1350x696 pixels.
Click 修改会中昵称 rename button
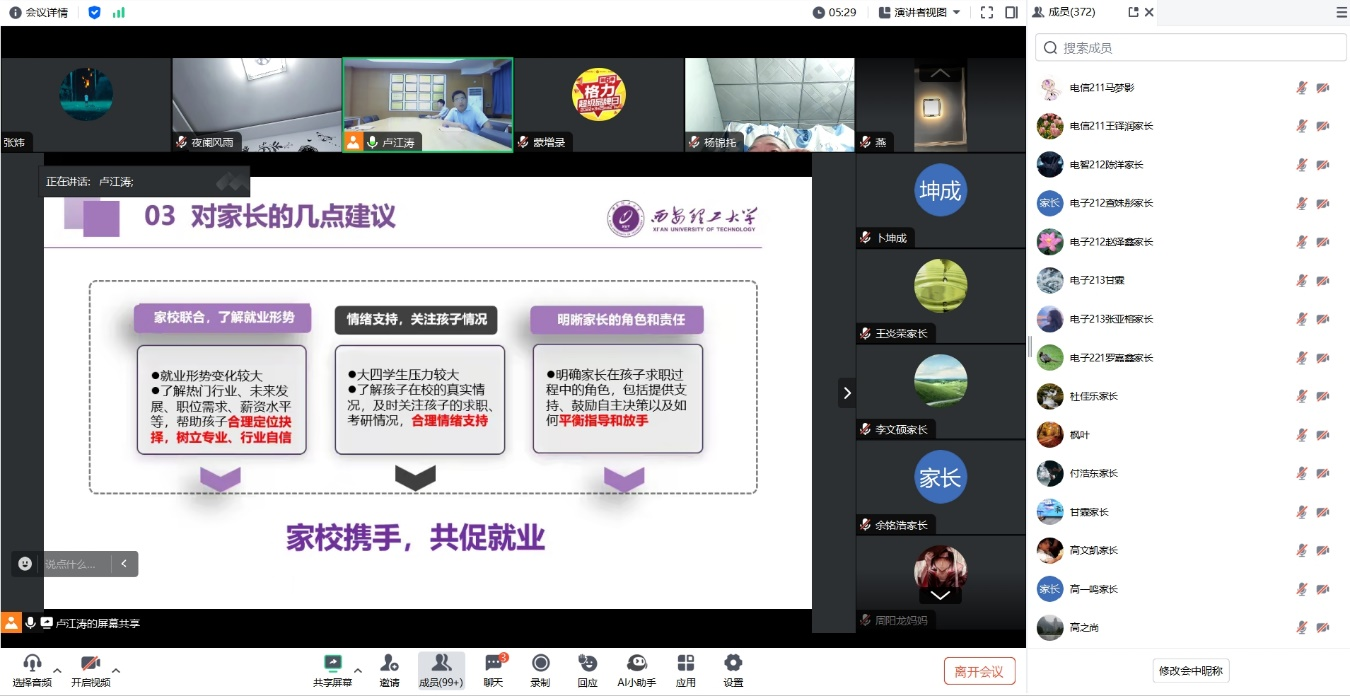tap(1190, 671)
